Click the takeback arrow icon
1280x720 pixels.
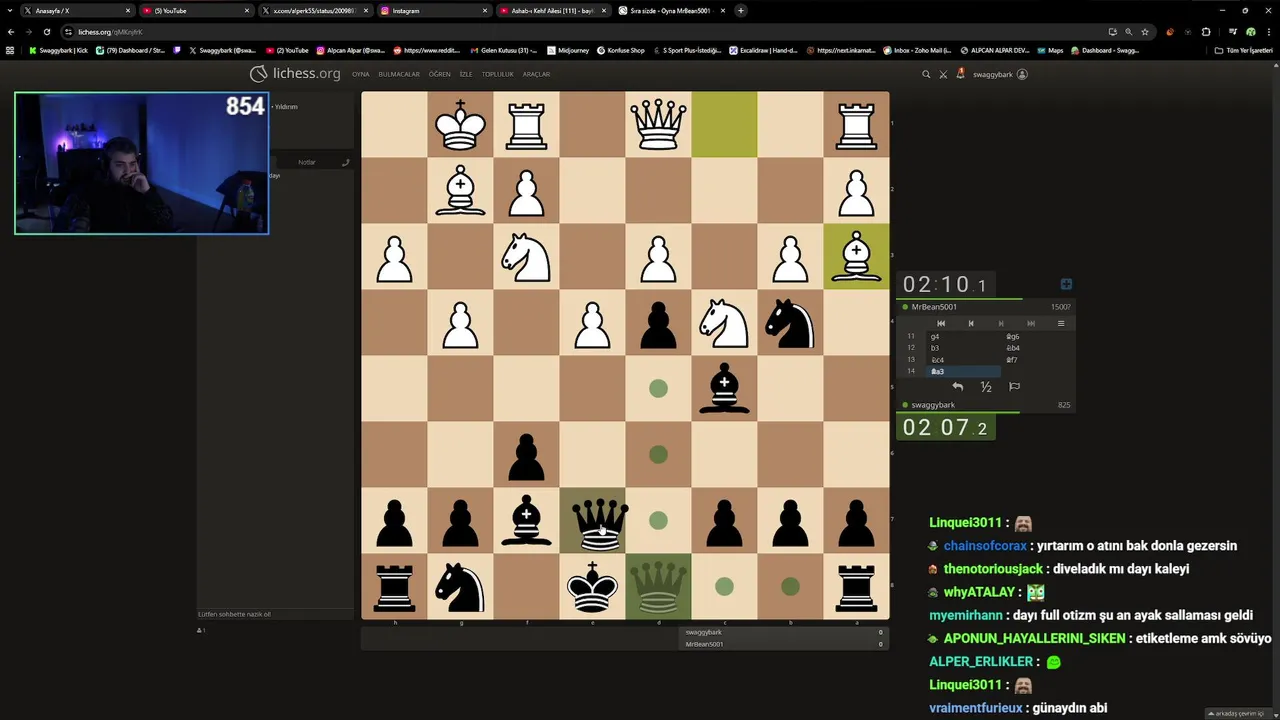957,387
